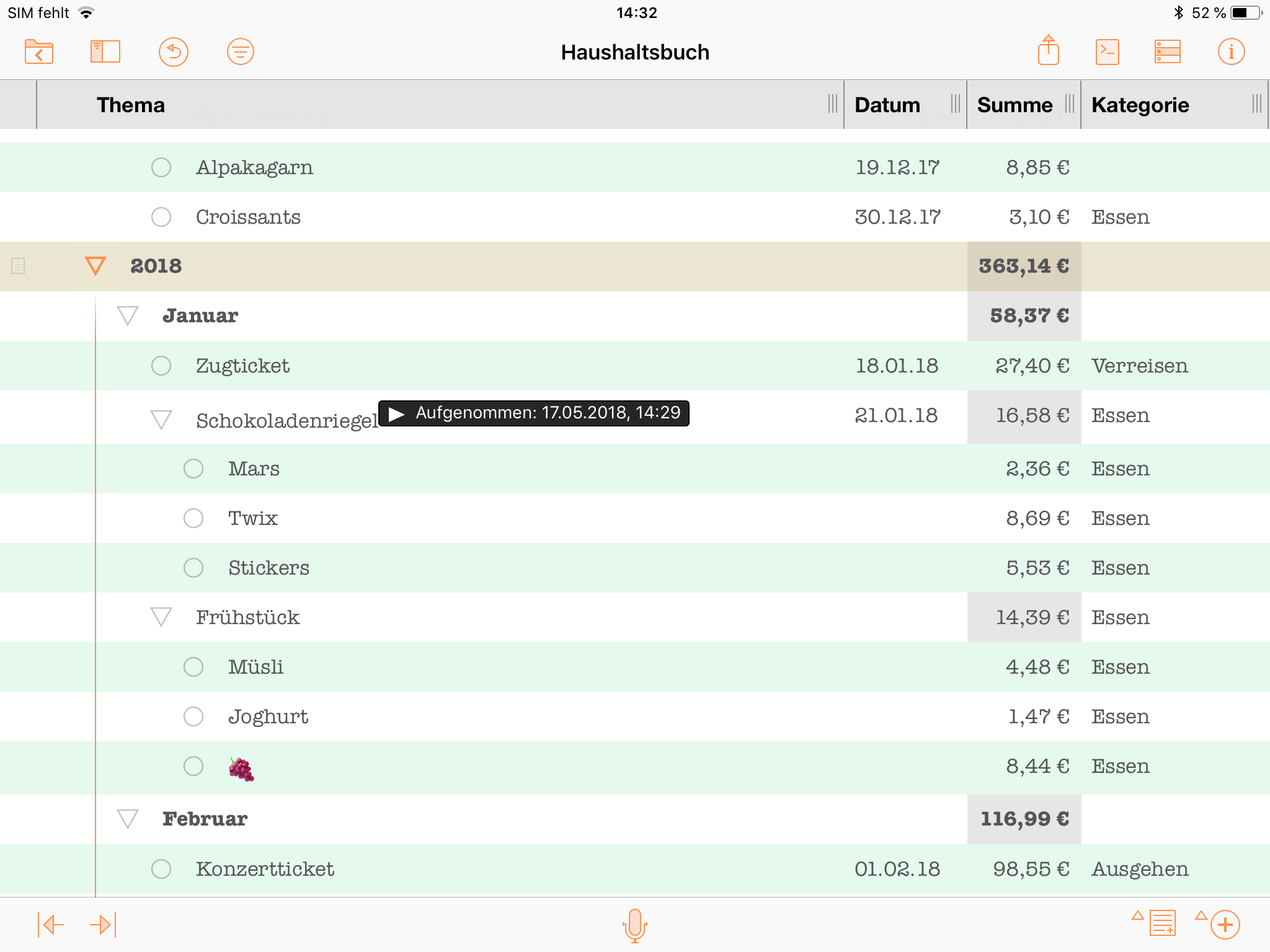Outdent row with left arrow icon
Image resolution: width=1270 pixels, height=952 pixels.
(x=51, y=925)
